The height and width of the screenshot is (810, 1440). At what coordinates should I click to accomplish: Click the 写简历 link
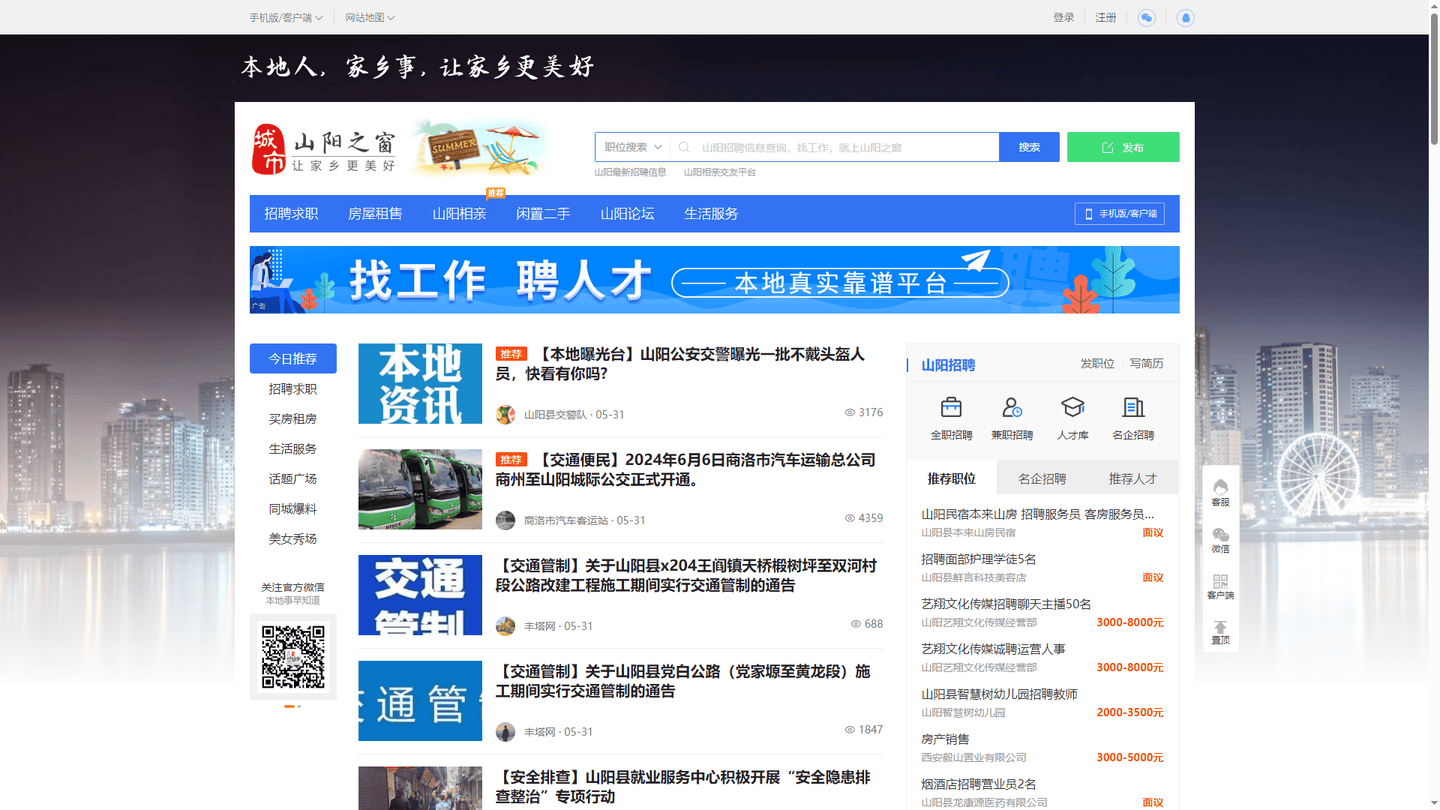point(1146,363)
